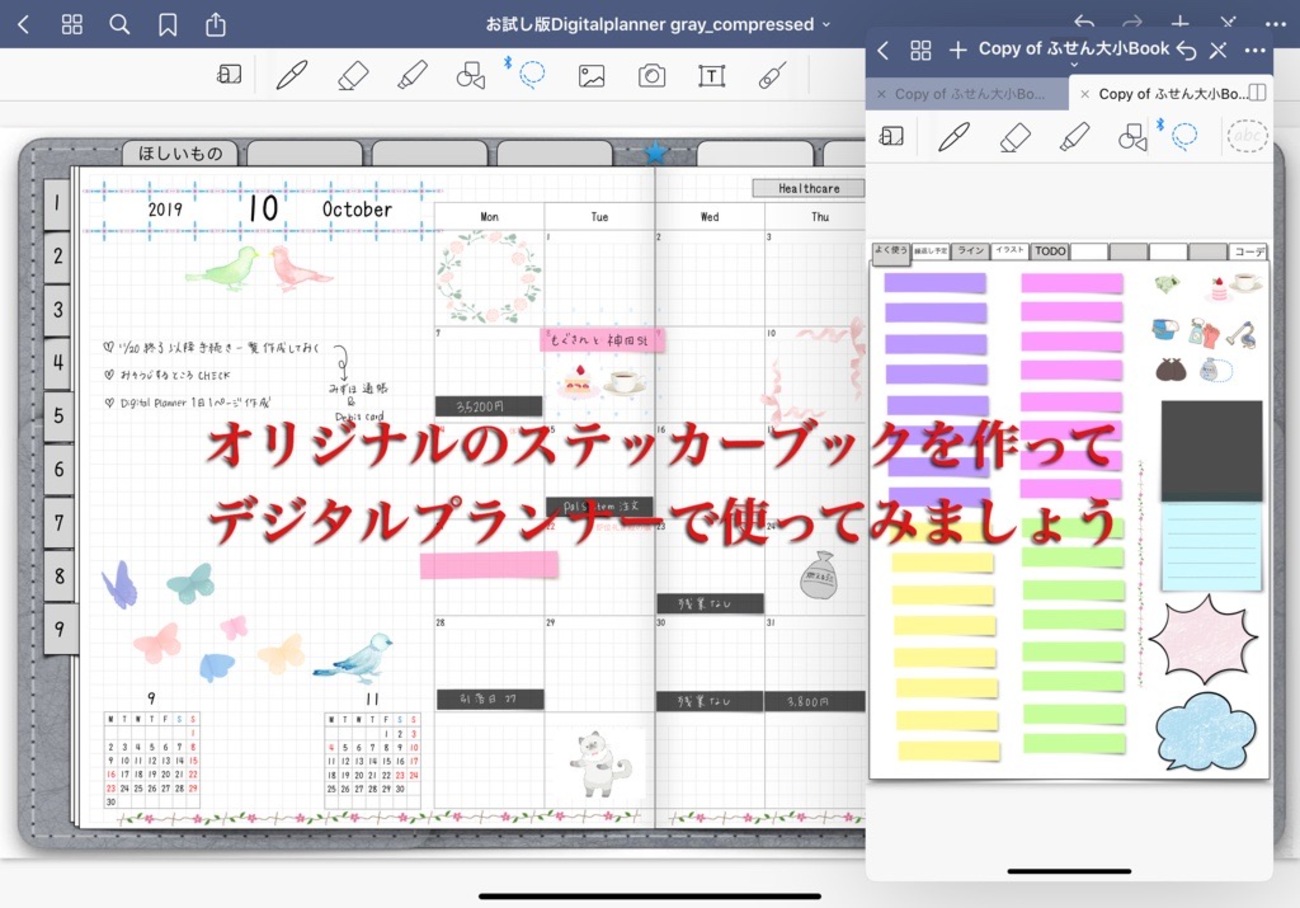Select the Text box tool in planner
1300x908 pixels.
(x=712, y=76)
